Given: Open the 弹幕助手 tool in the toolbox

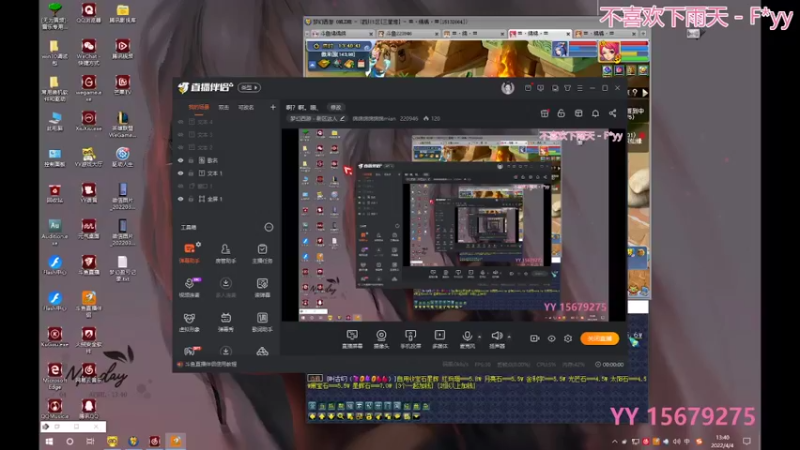Looking at the screenshot, I should pyautogui.click(x=189, y=253).
